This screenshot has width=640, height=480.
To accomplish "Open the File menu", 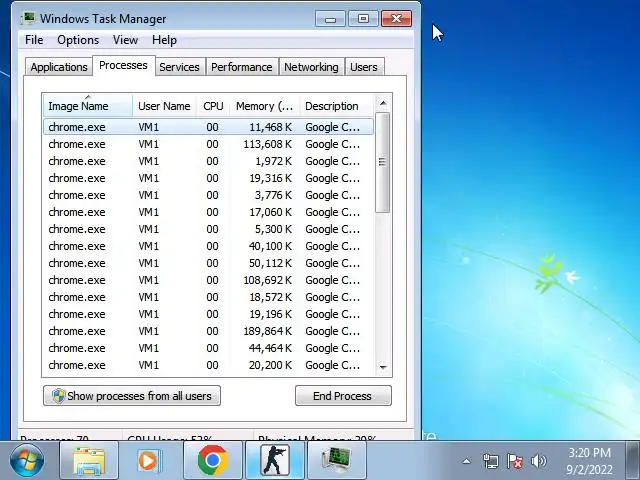I will click(34, 40).
